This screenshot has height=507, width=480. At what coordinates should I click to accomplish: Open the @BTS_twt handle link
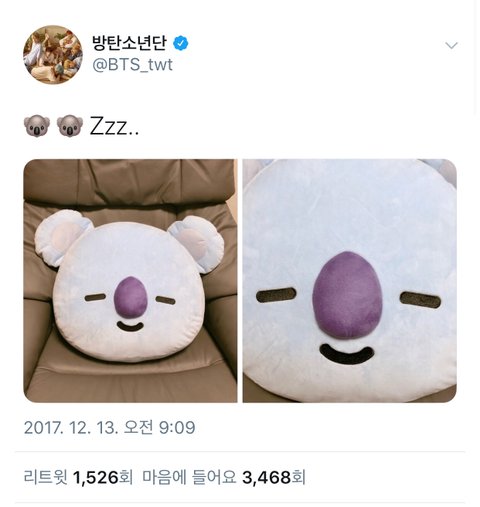click(132, 64)
